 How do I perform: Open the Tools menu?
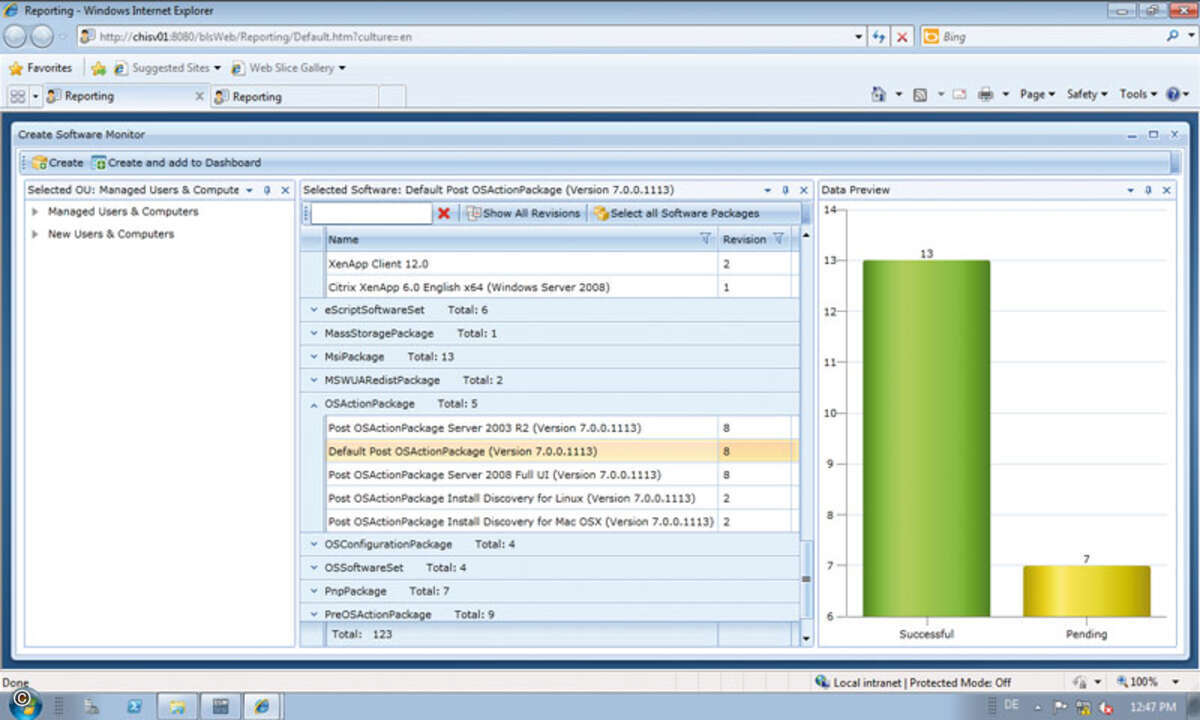1138,94
